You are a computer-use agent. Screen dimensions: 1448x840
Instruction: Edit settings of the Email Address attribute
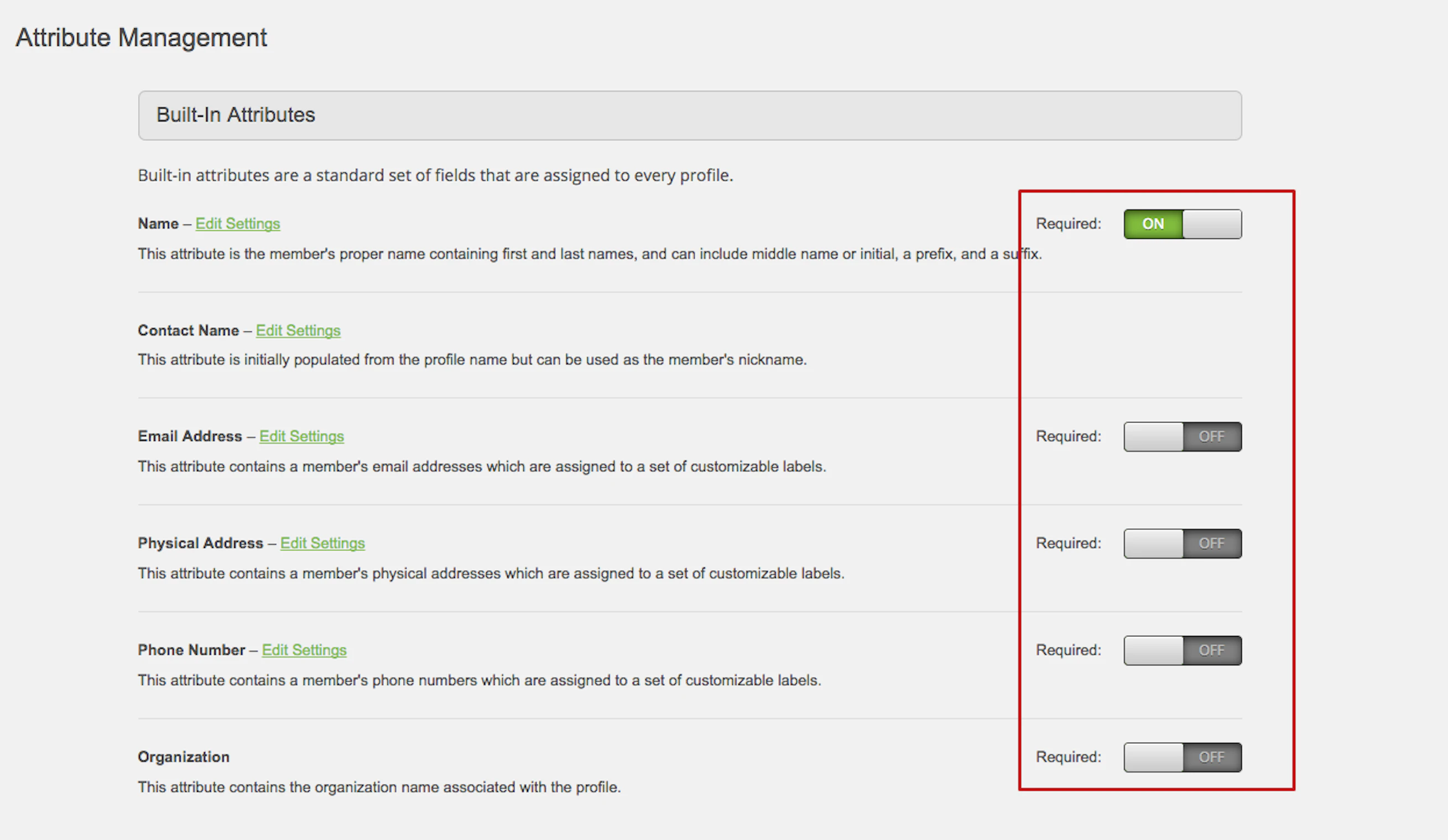tap(301, 436)
